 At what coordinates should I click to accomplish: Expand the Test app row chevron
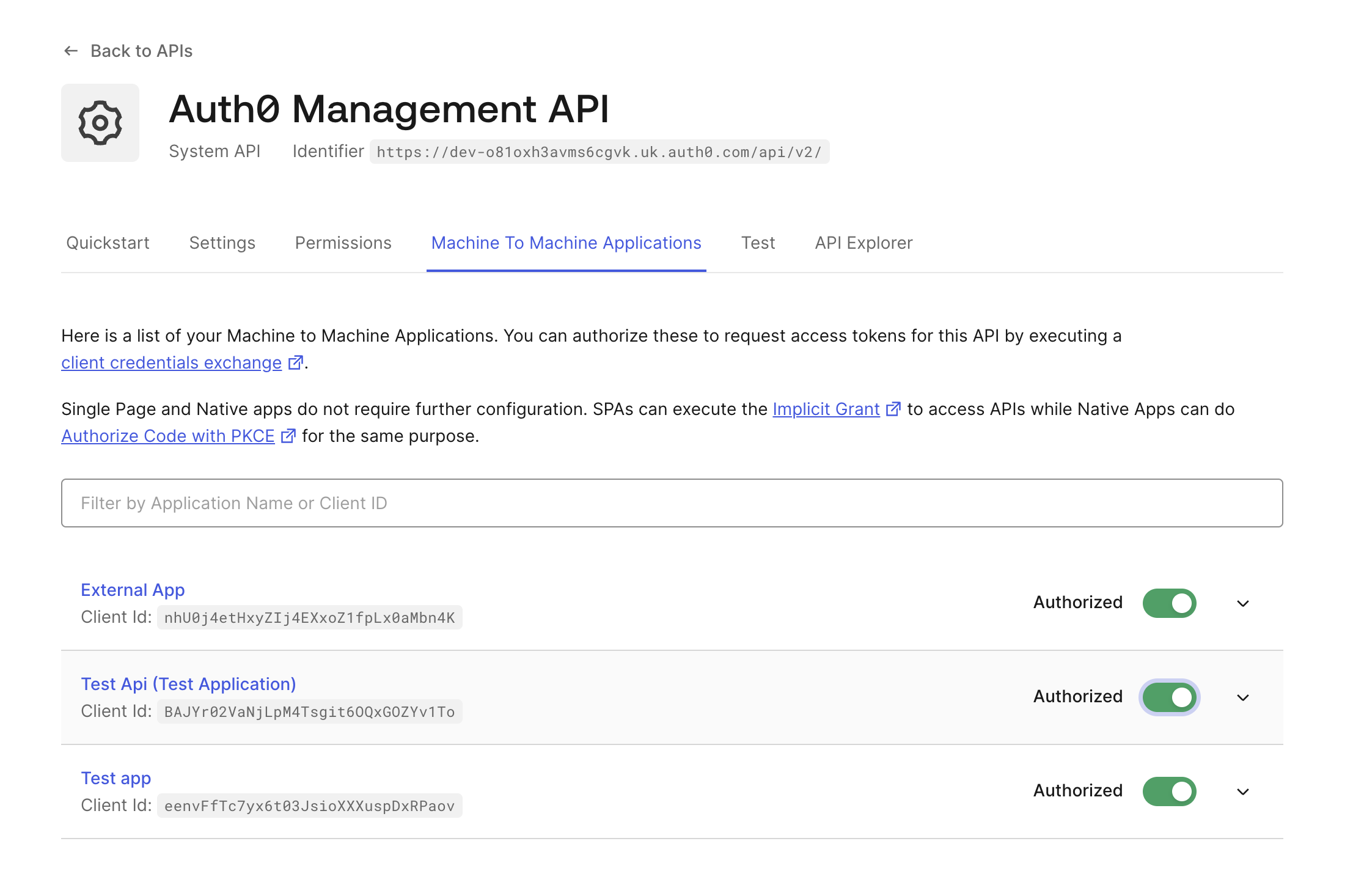pyautogui.click(x=1242, y=792)
